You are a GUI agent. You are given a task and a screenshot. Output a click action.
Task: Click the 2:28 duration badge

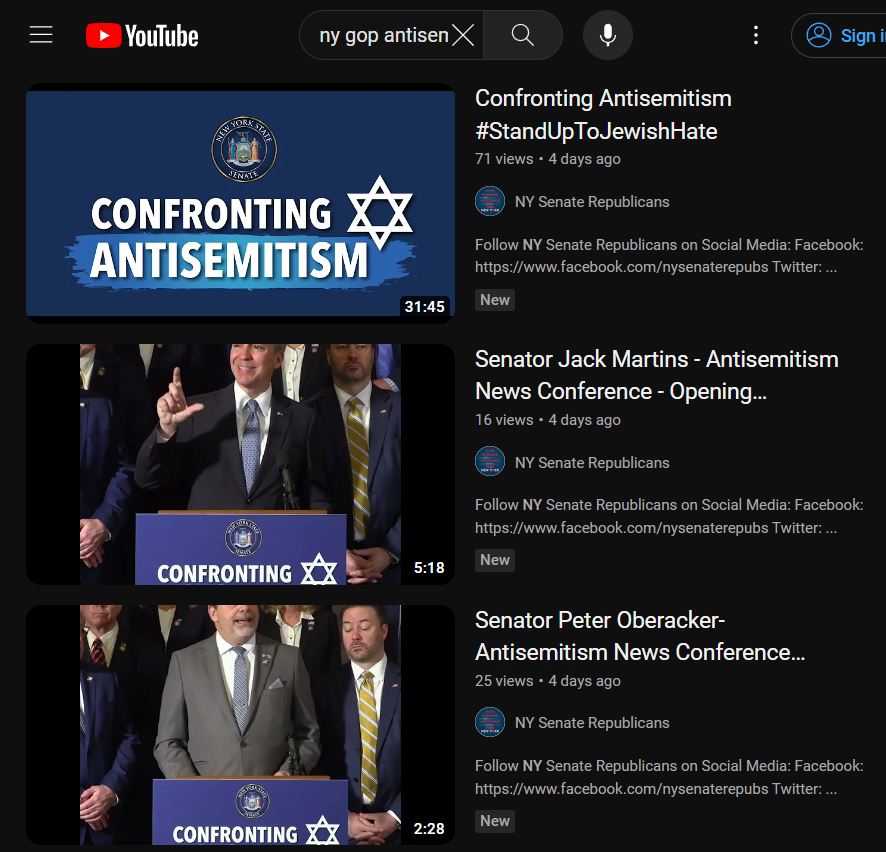[x=429, y=829]
